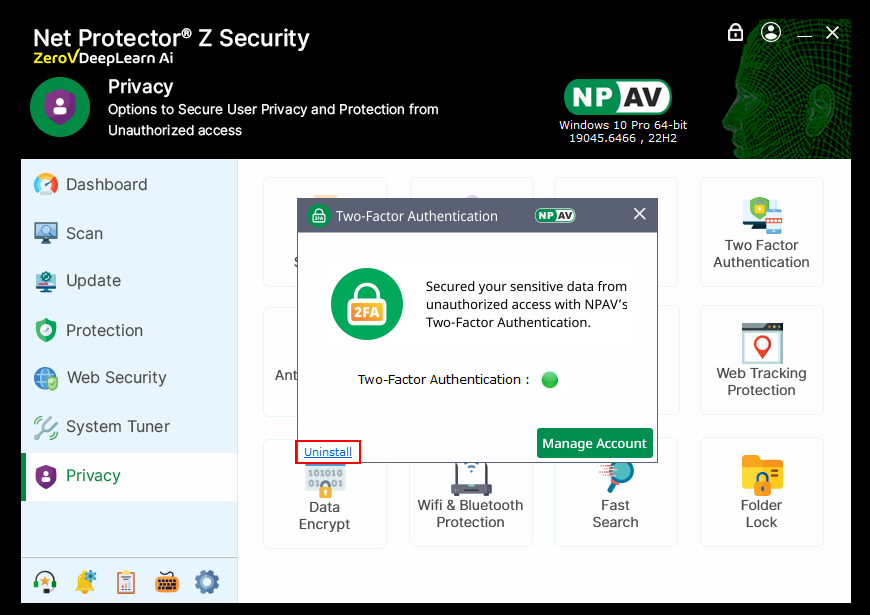Select the Web Tracking Protection tile
This screenshot has width=870, height=615.
[761, 360]
